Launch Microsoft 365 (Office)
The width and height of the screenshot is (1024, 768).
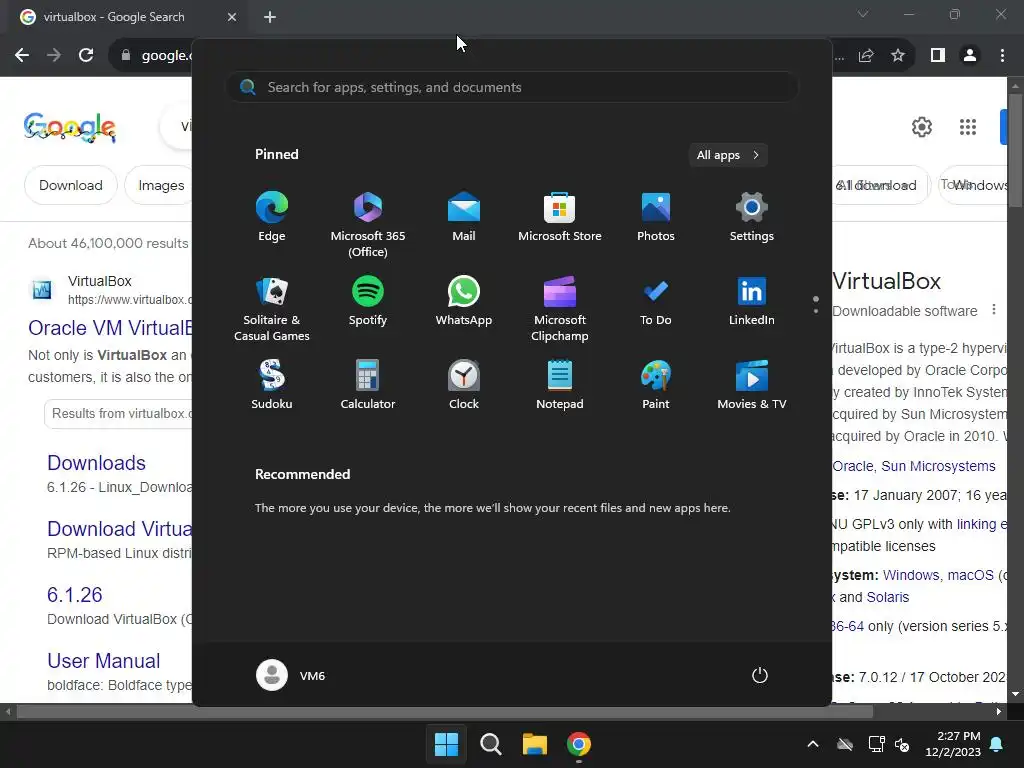(368, 224)
